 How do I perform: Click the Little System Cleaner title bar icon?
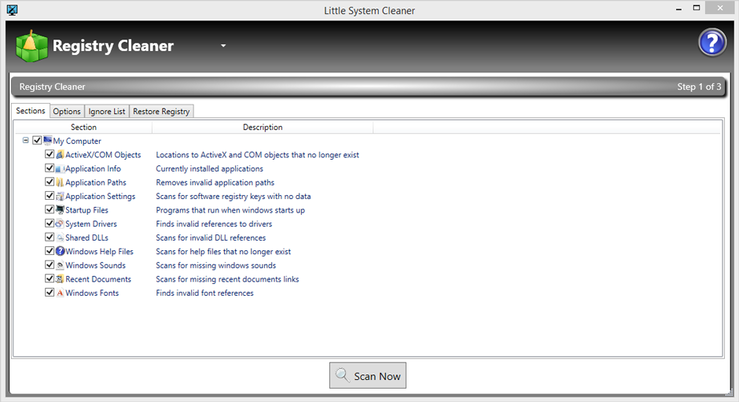[x=12, y=10]
